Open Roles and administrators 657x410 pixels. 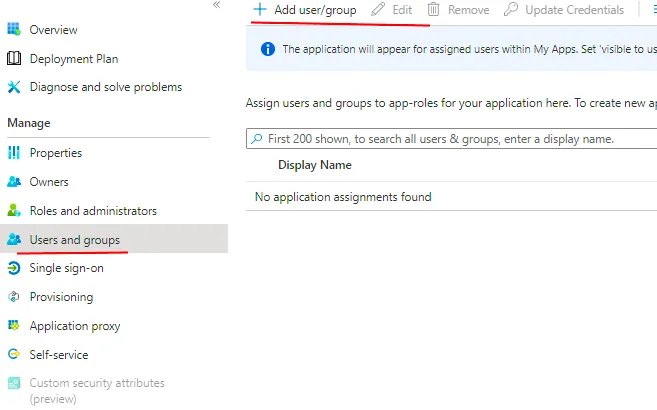coord(93,211)
